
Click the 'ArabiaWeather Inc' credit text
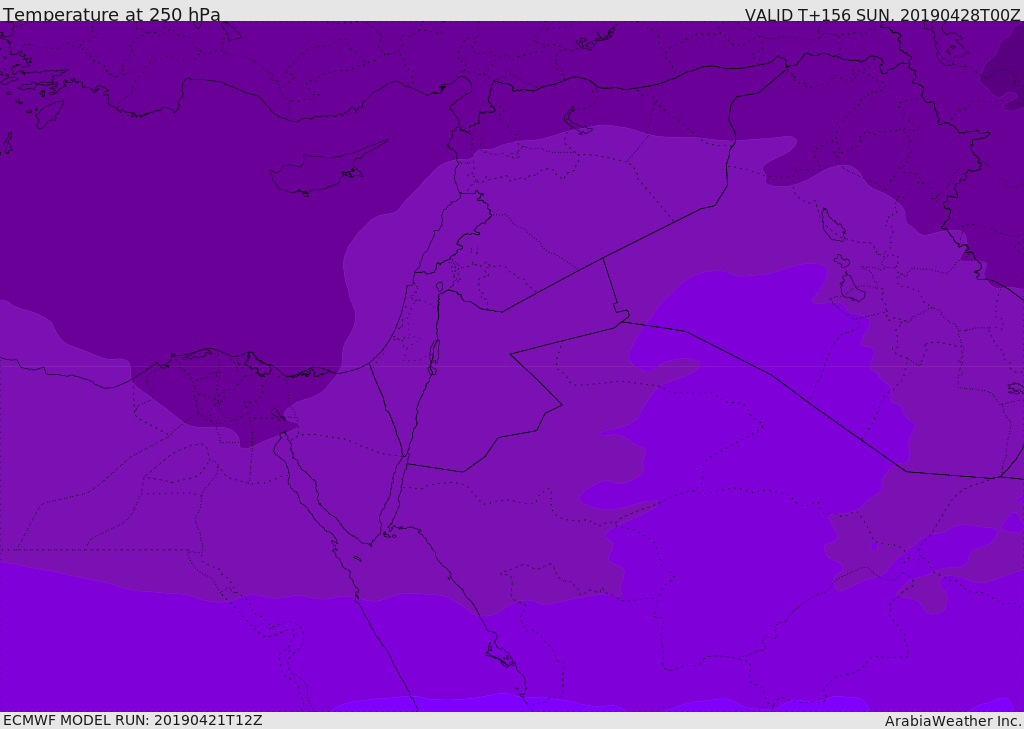coord(953,721)
